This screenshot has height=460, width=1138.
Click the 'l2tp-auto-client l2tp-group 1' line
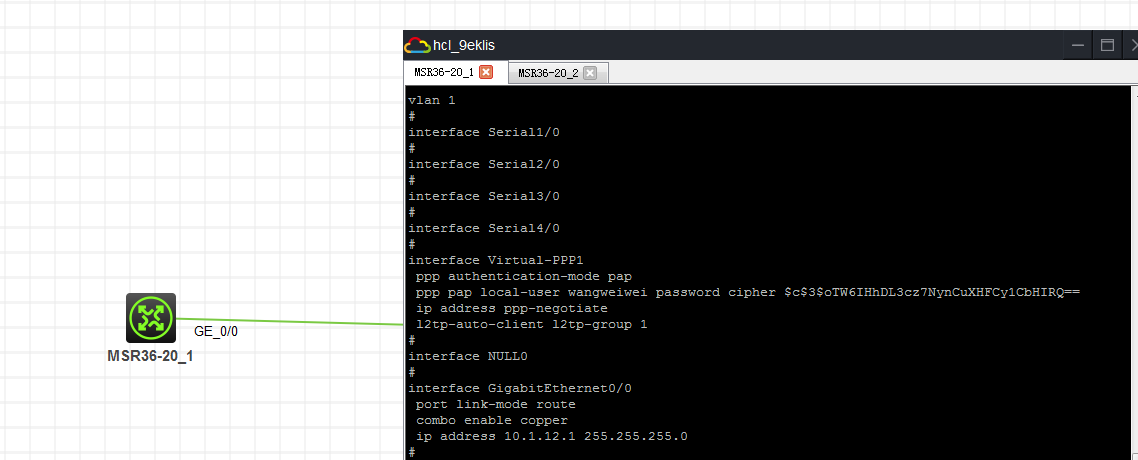[531, 324]
